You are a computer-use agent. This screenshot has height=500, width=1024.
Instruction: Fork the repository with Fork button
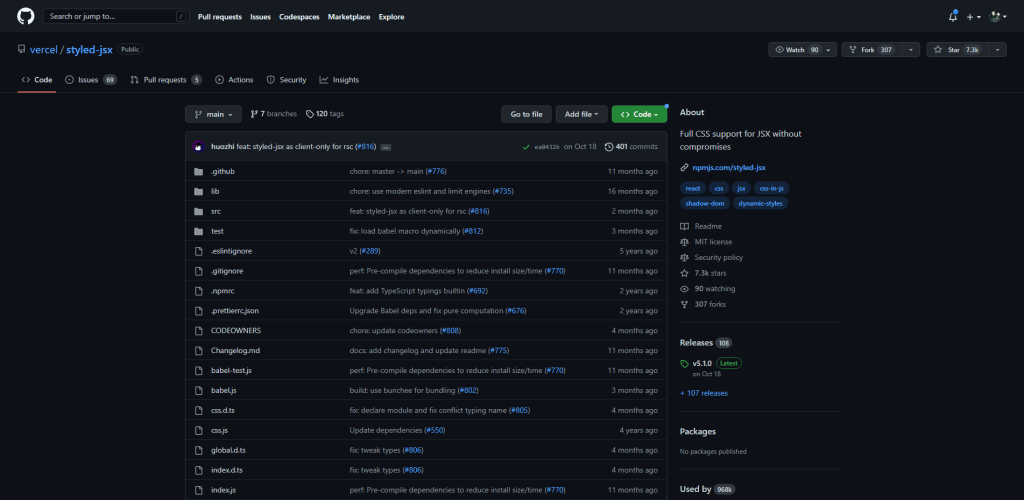(871, 50)
